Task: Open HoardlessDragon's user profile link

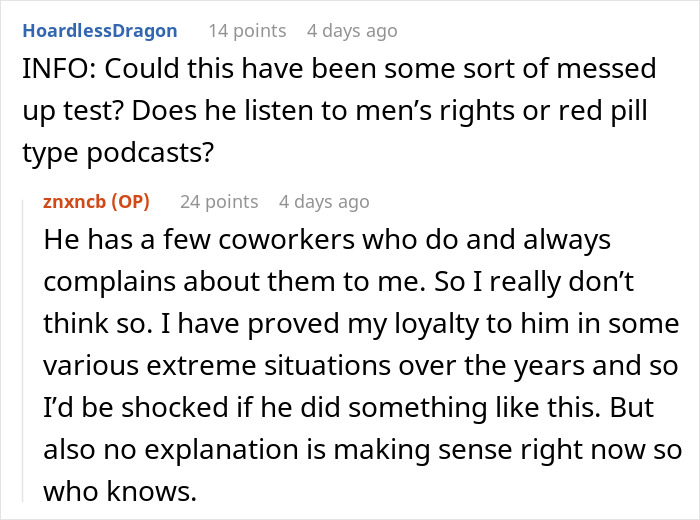Action: coord(100,30)
